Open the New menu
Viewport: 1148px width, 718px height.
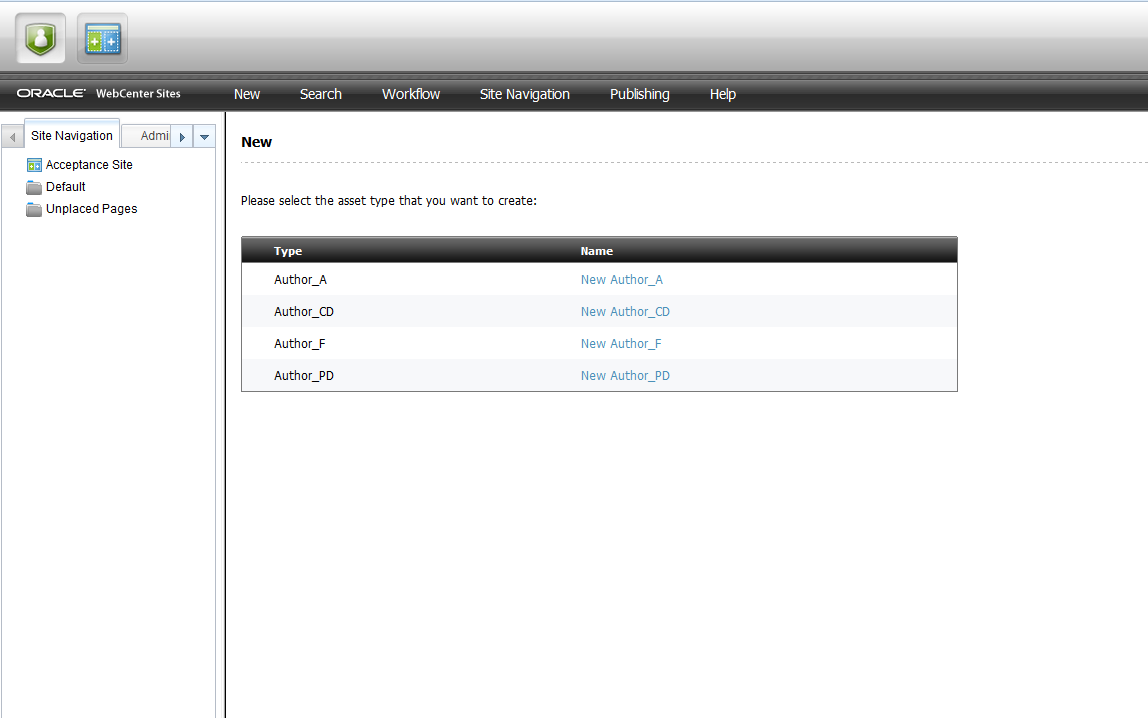pyautogui.click(x=247, y=94)
